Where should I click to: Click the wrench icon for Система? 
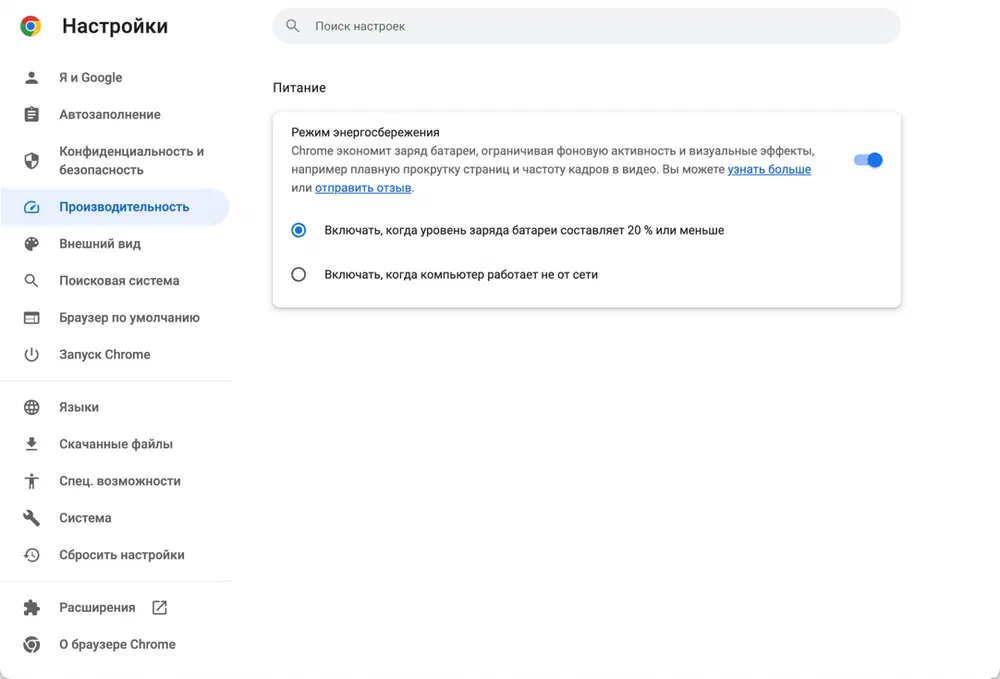[32, 518]
